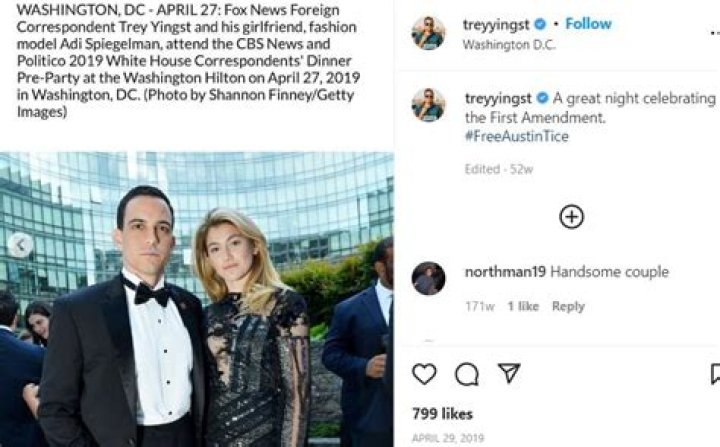Follow the treyyingst account
The height and width of the screenshot is (447, 720).
(588, 24)
